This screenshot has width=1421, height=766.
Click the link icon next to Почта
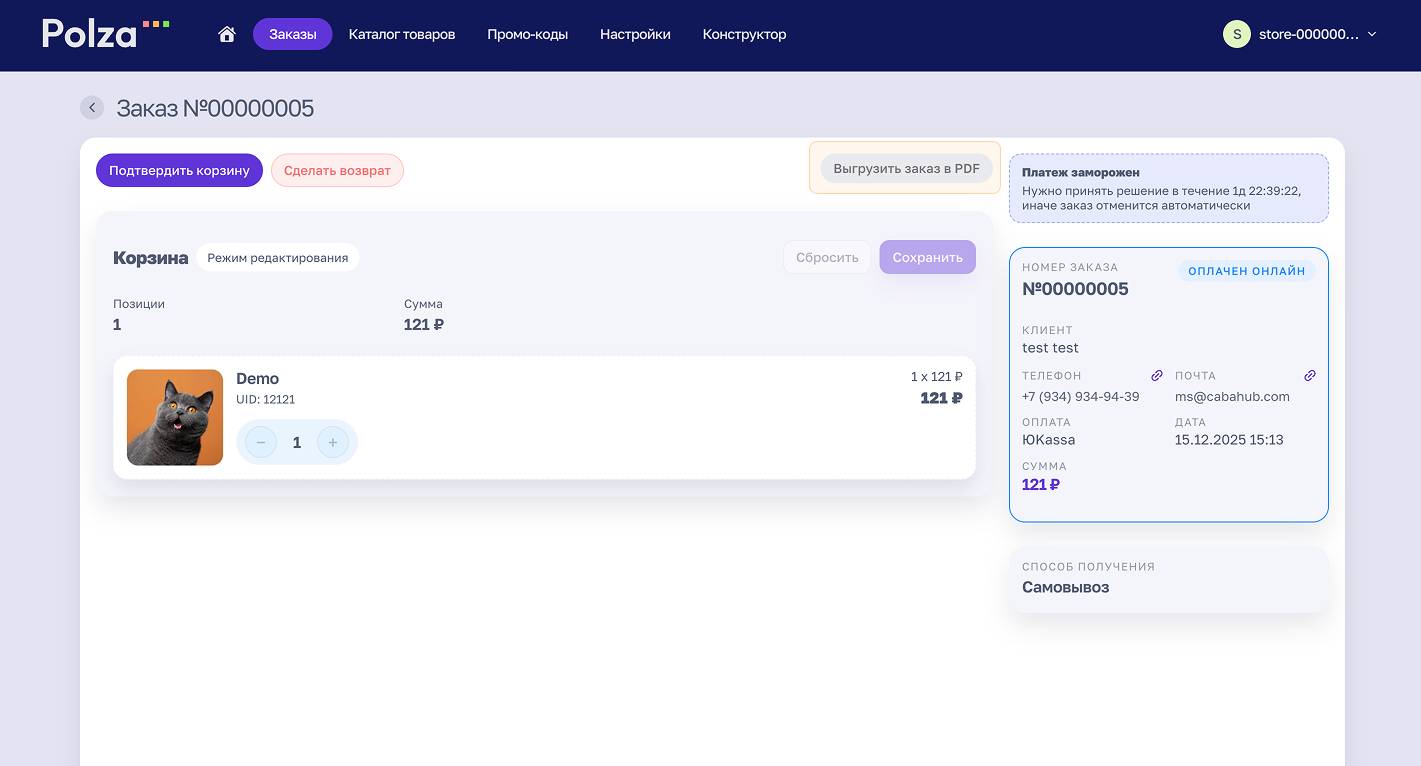pyautogui.click(x=1310, y=376)
